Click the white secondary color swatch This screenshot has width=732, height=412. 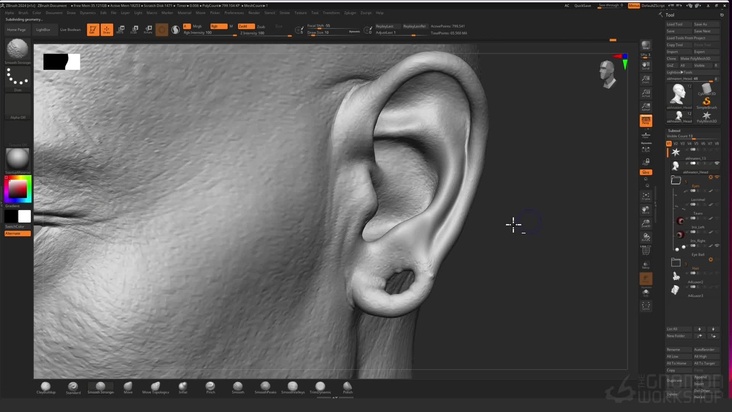[24, 216]
